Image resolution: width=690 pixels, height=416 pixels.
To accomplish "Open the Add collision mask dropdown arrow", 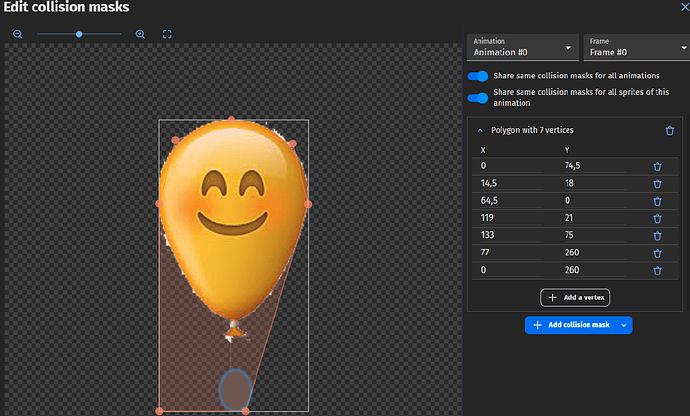I will [622, 325].
